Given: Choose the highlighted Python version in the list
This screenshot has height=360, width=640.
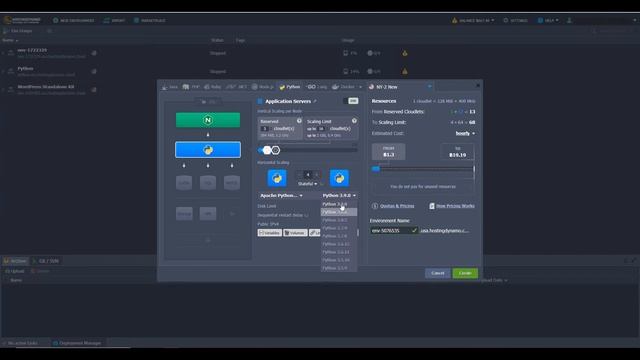Looking at the screenshot, I should click(x=339, y=212).
